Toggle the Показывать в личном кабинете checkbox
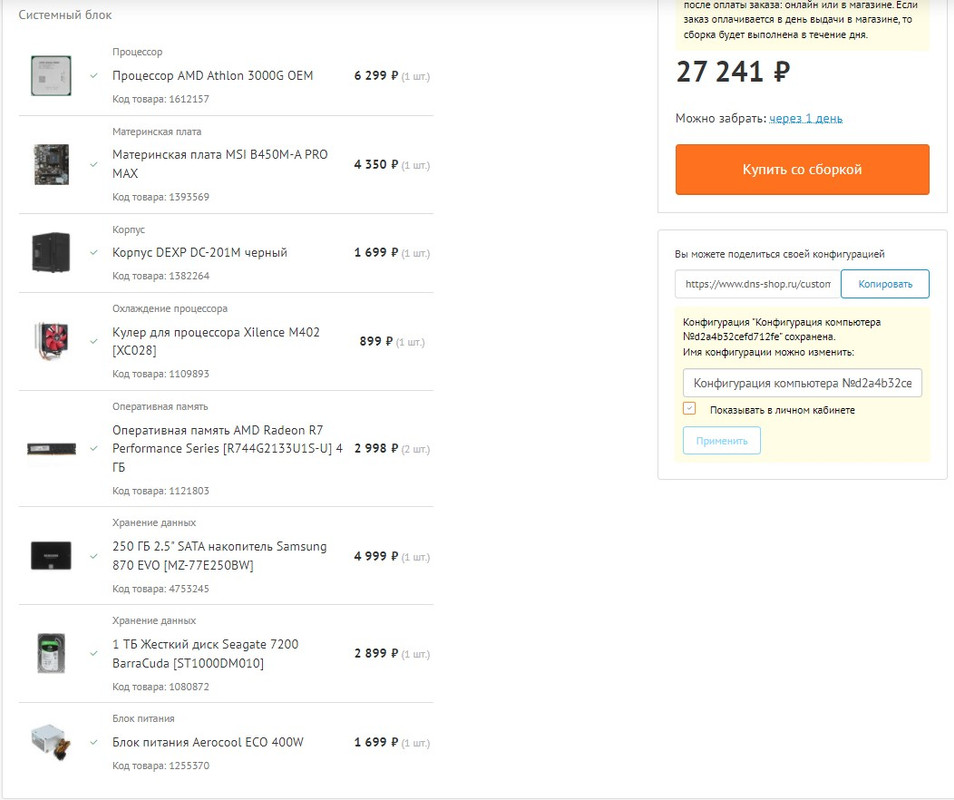The width and height of the screenshot is (954, 800). pyautogui.click(x=689, y=409)
